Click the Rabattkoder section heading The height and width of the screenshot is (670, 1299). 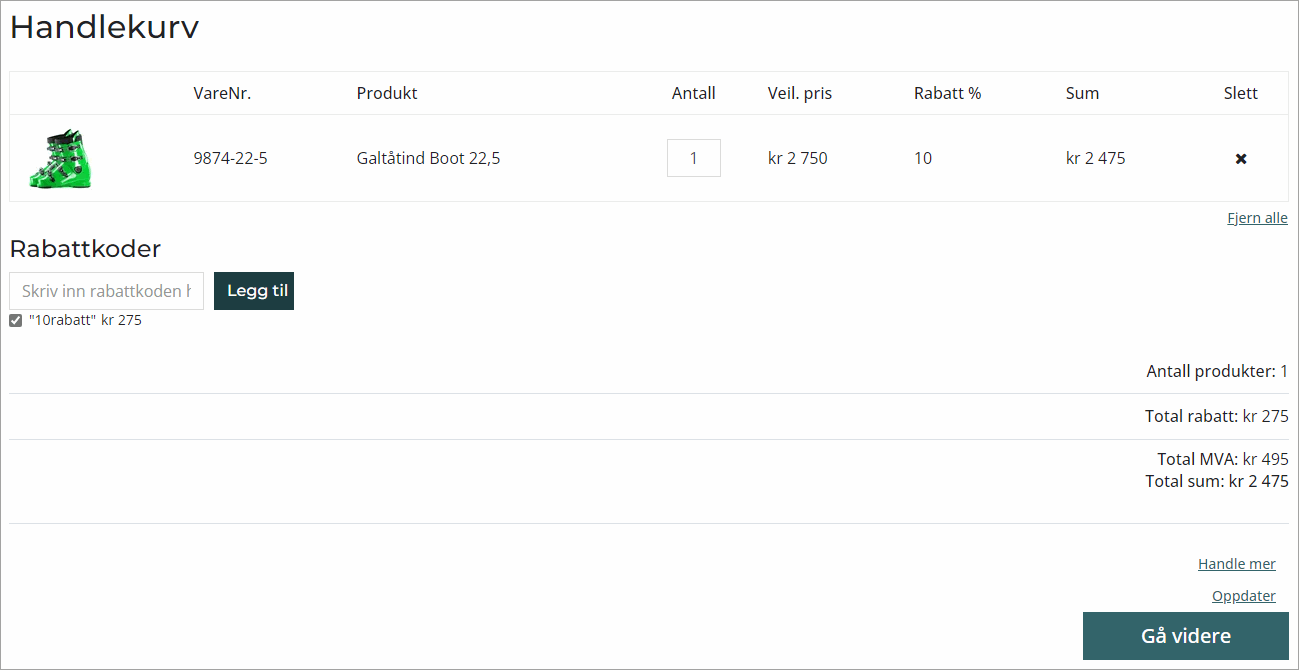coord(85,249)
